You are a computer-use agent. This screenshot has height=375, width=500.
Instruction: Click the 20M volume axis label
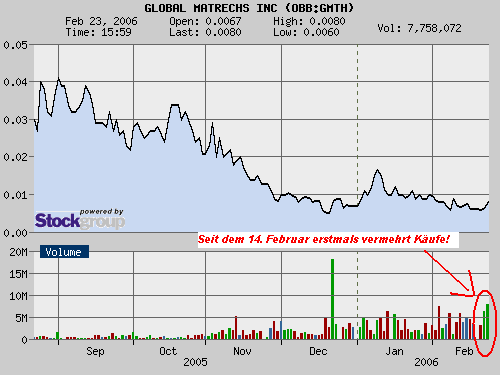[18, 252]
